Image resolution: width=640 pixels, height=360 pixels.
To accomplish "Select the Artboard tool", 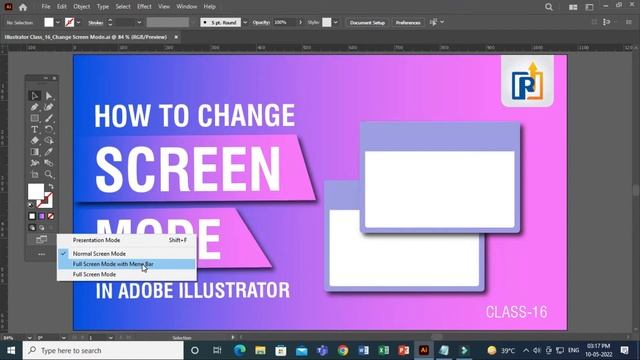I will click(35, 174).
